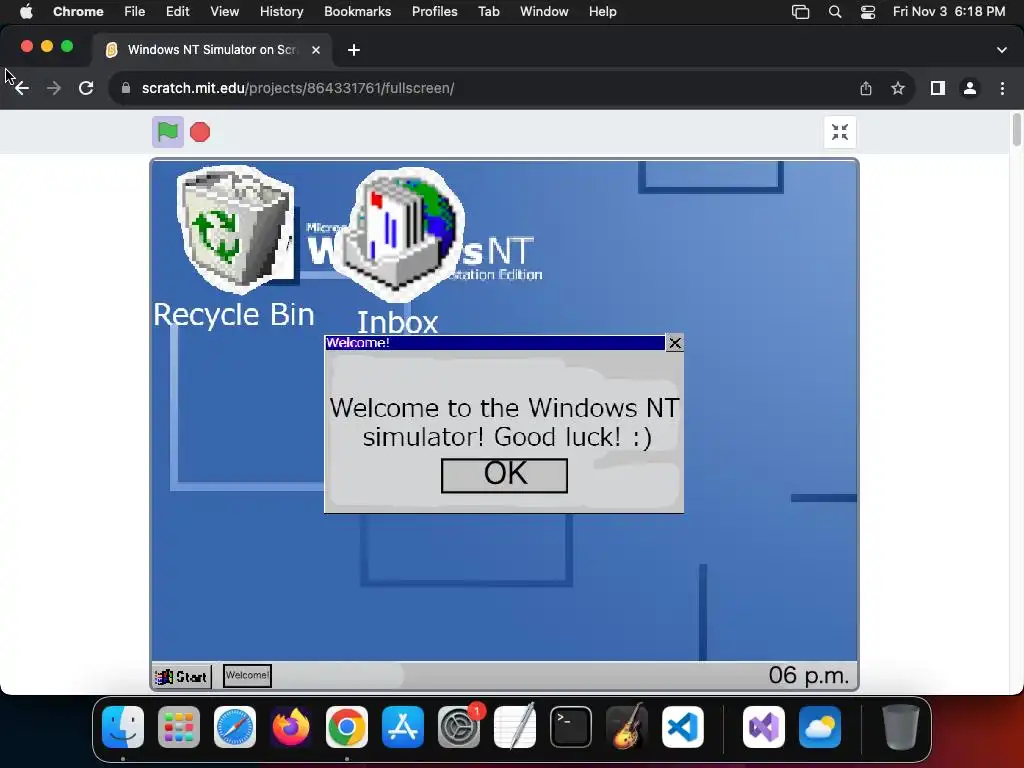The width and height of the screenshot is (1024, 768).
Task: Launch Firefox from the Dock
Action: (x=291, y=727)
